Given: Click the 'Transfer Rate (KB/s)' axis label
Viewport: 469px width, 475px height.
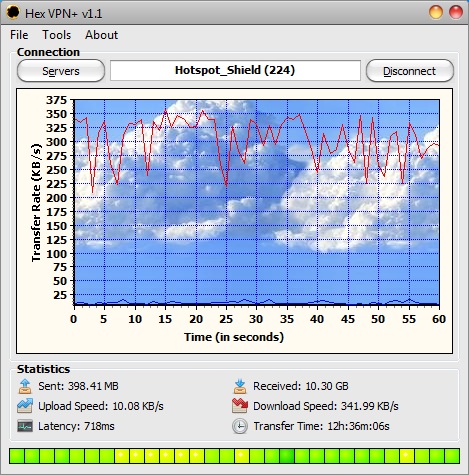Looking at the screenshot, I should (x=36, y=203).
